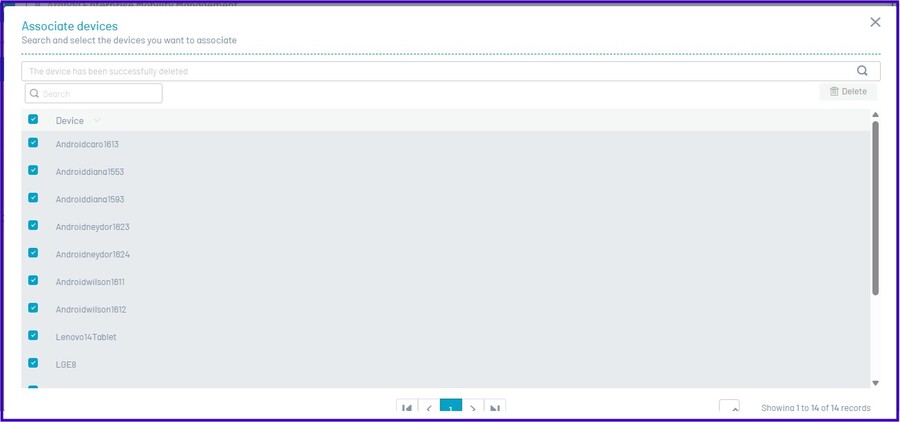The height and width of the screenshot is (422, 900).
Task: Go to the previous page of records
Action: point(429,409)
